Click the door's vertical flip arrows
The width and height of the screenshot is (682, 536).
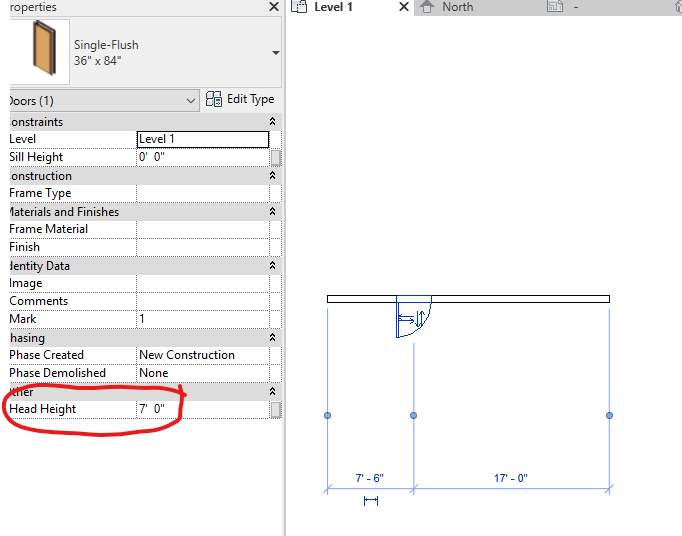(420, 319)
